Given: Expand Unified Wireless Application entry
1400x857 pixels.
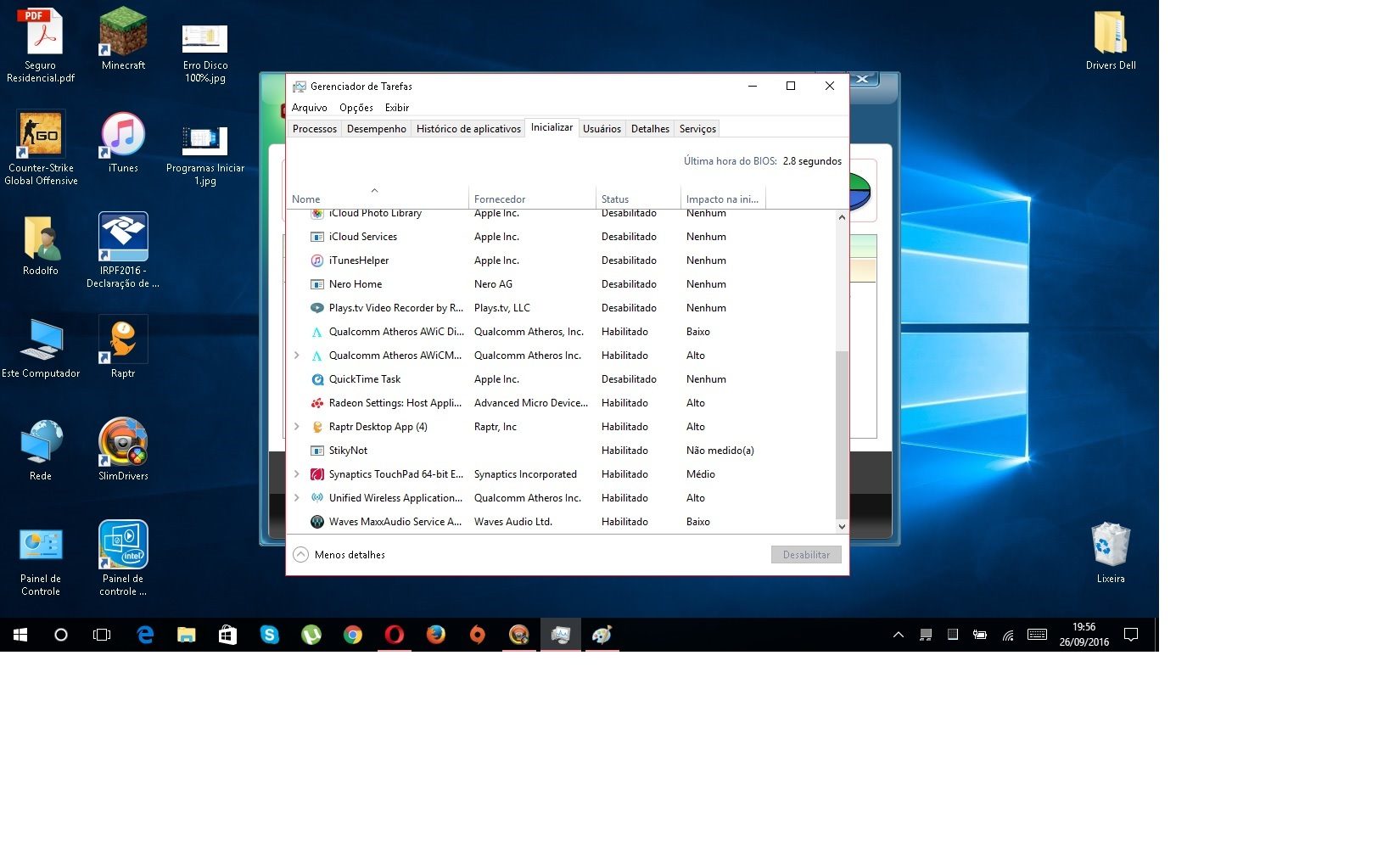Looking at the screenshot, I should [x=297, y=498].
